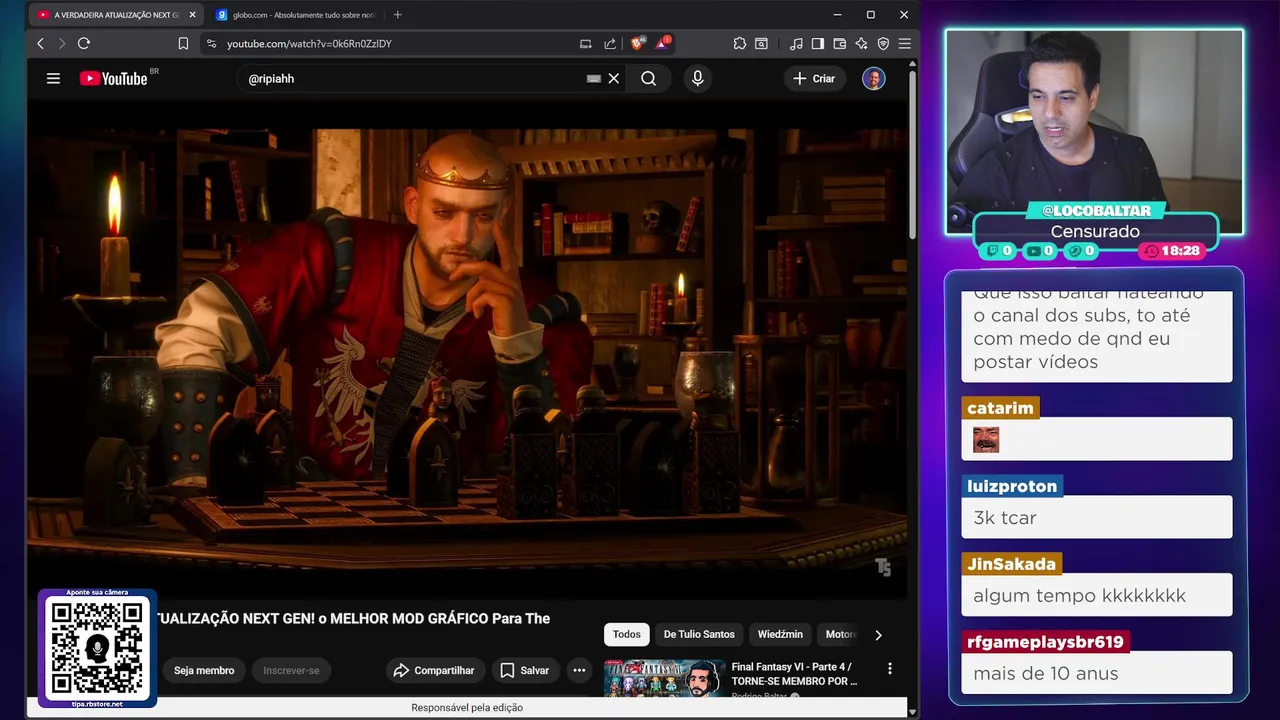Viewport: 1280px width, 720px height.
Task: Click rfgameplaysbr619 username in chat
Action: click(x=1045, y=642)
